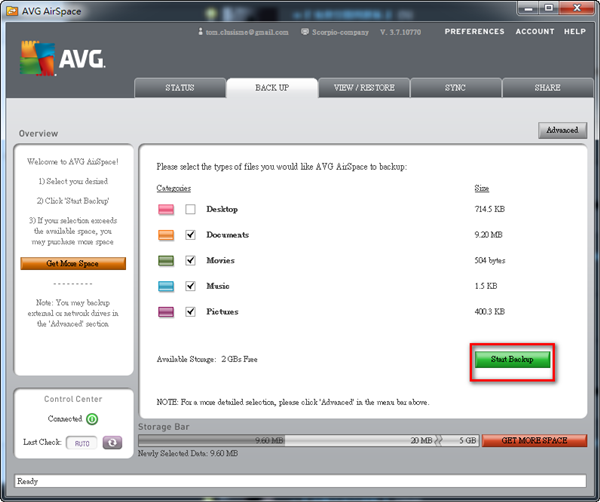Click the green Movies category icon
Viewport: 600px width, 502px height.
coord(166,261)
